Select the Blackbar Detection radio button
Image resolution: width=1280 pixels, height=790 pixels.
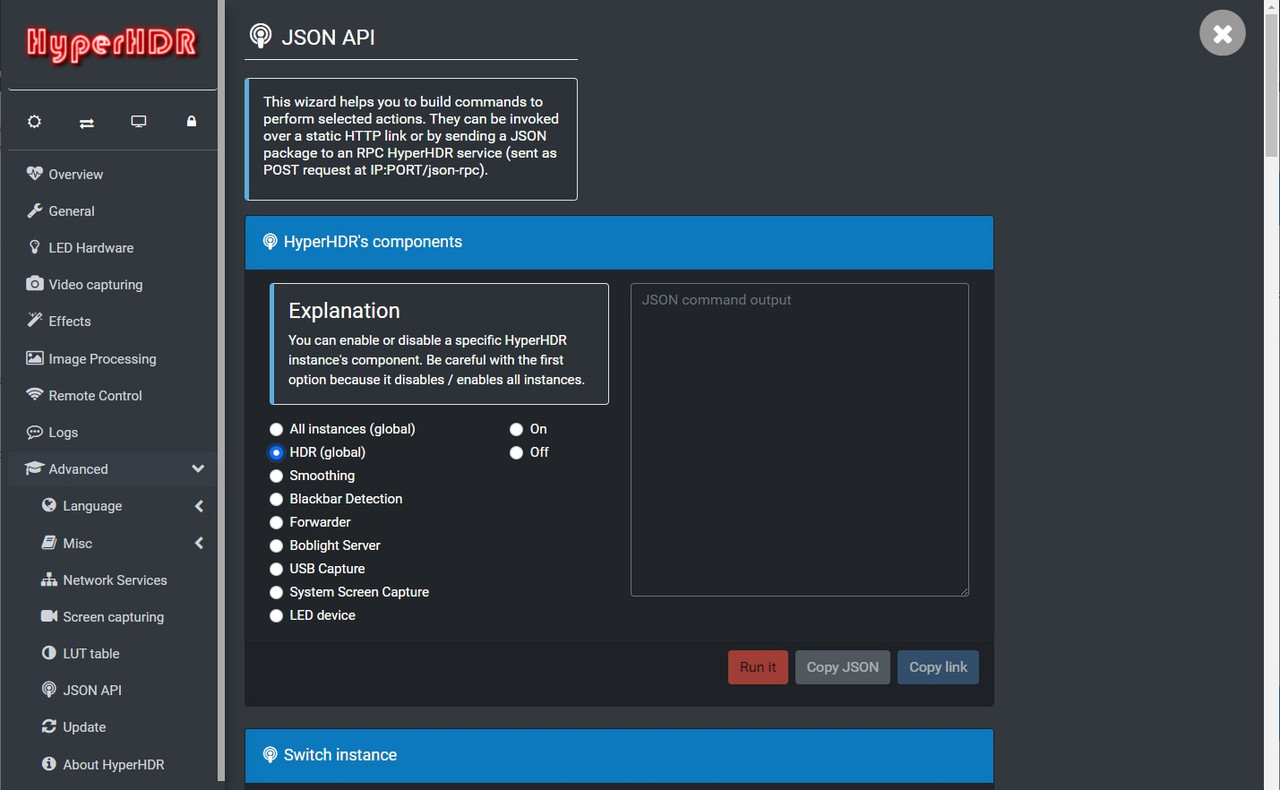276,499
